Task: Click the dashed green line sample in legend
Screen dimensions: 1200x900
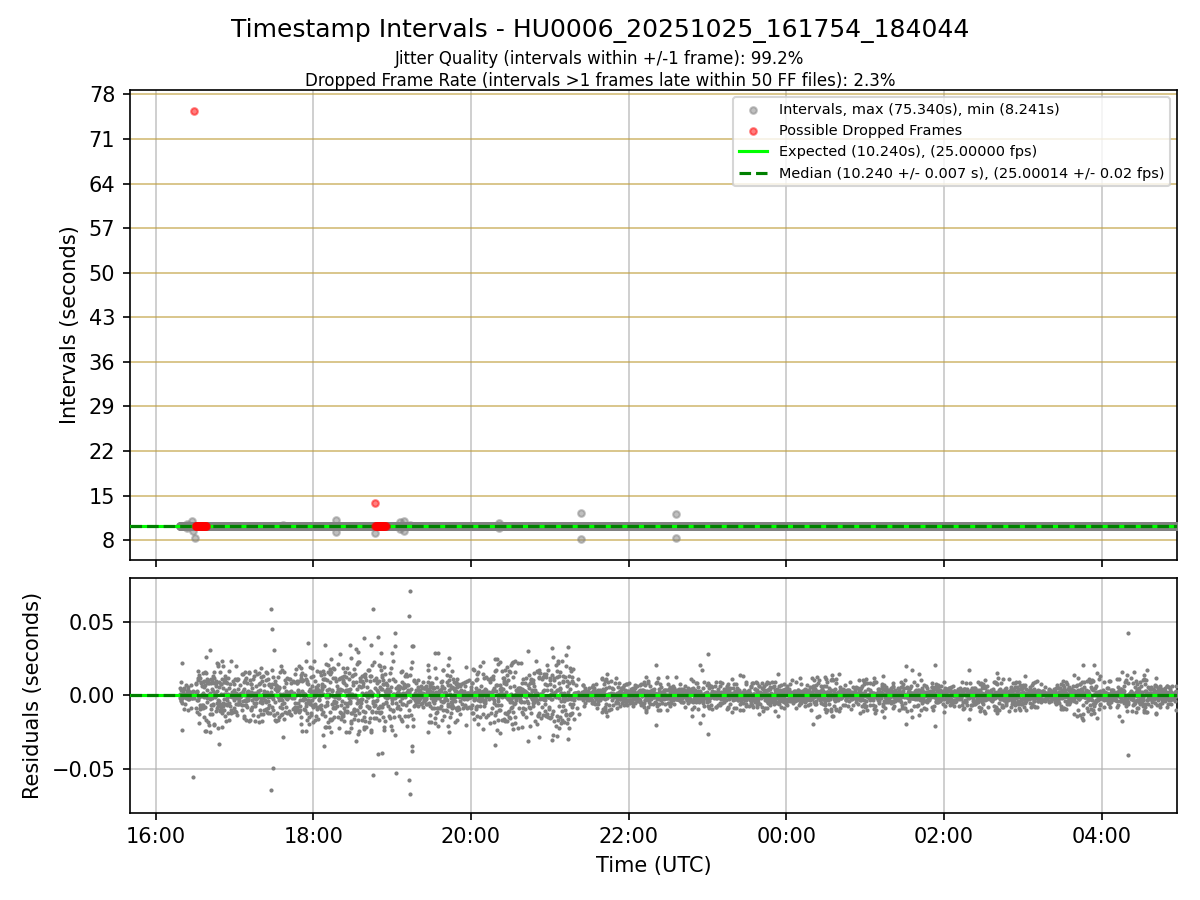Action: (754, 173)
